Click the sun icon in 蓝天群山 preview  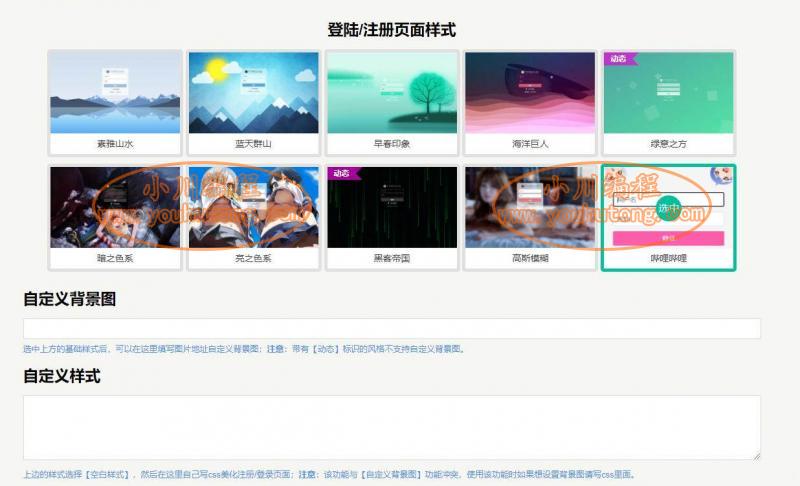click(x=213, y=71)
